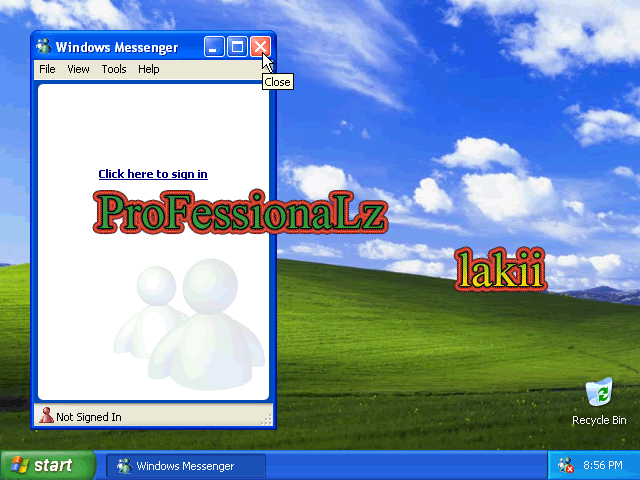
Task: Open the Recycle Bin desktop icon
Action: tap(599, 392)
